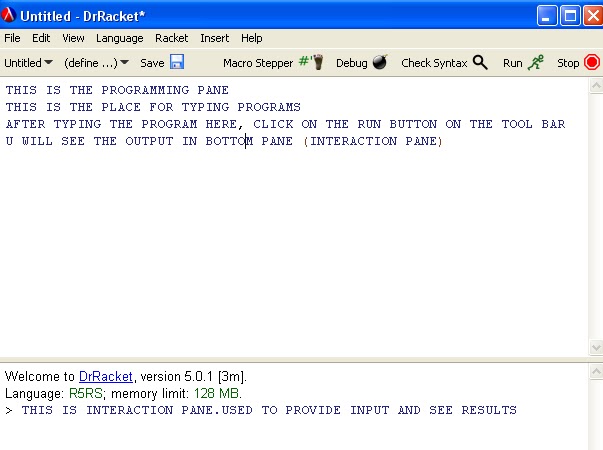
Task: Click the 'version 5.0.1 [3m]' text
Action: click(192, 376)
